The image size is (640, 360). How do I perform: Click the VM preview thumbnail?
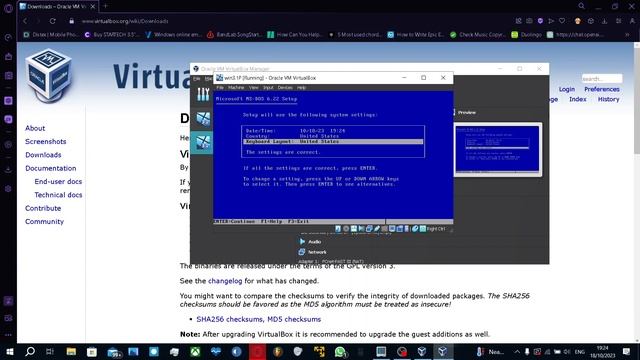(x=498, y=149)
